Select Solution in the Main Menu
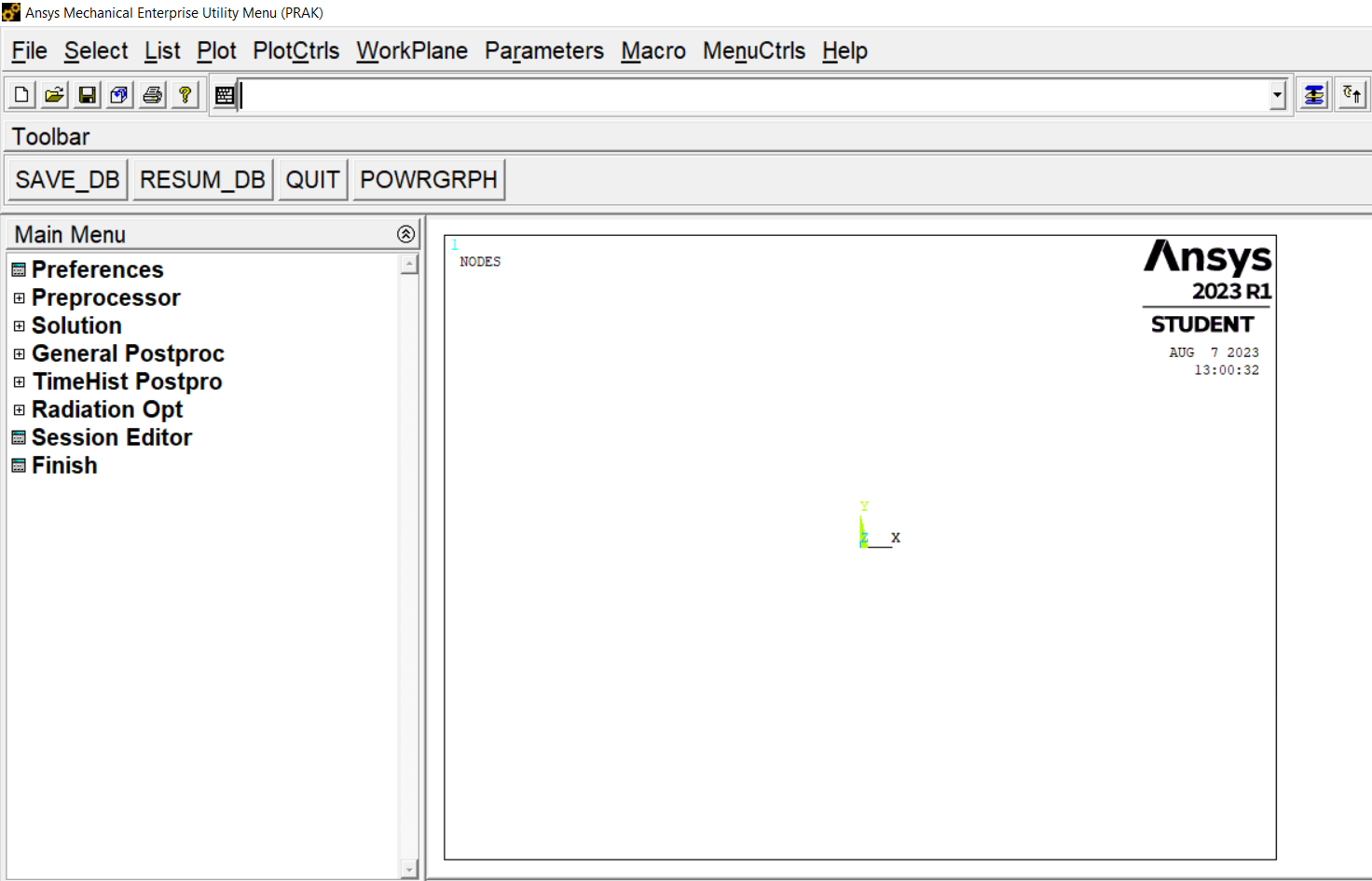 click(x=76, y=326)
